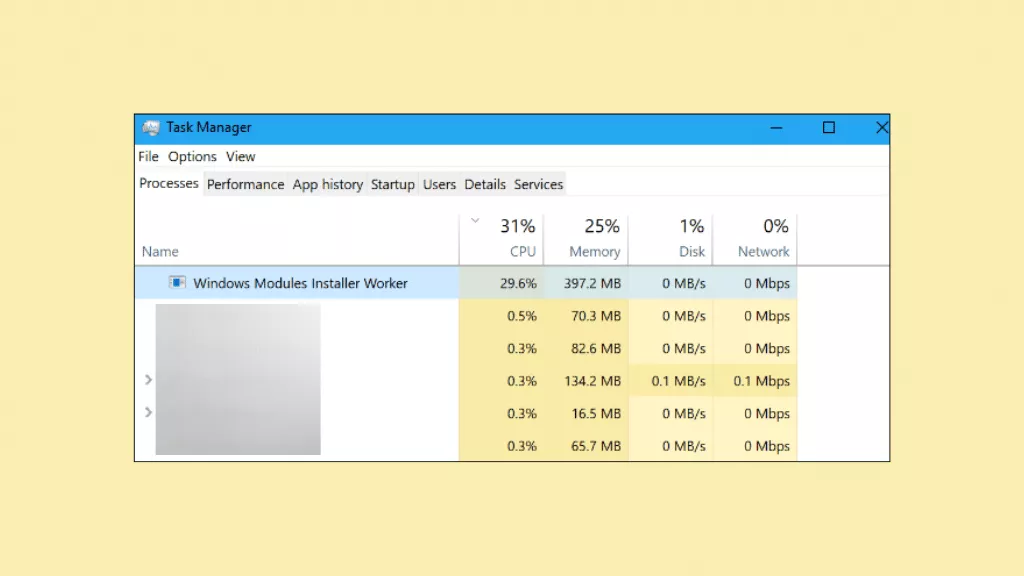The height and width of the screenshot is (576, 1024).
Task: Close the Task Manager window
Action: 881,128
